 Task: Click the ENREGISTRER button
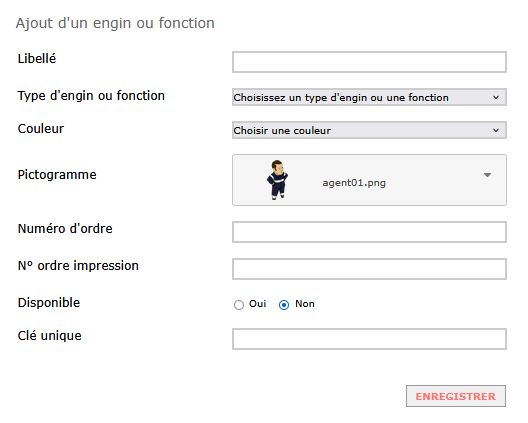456,396
